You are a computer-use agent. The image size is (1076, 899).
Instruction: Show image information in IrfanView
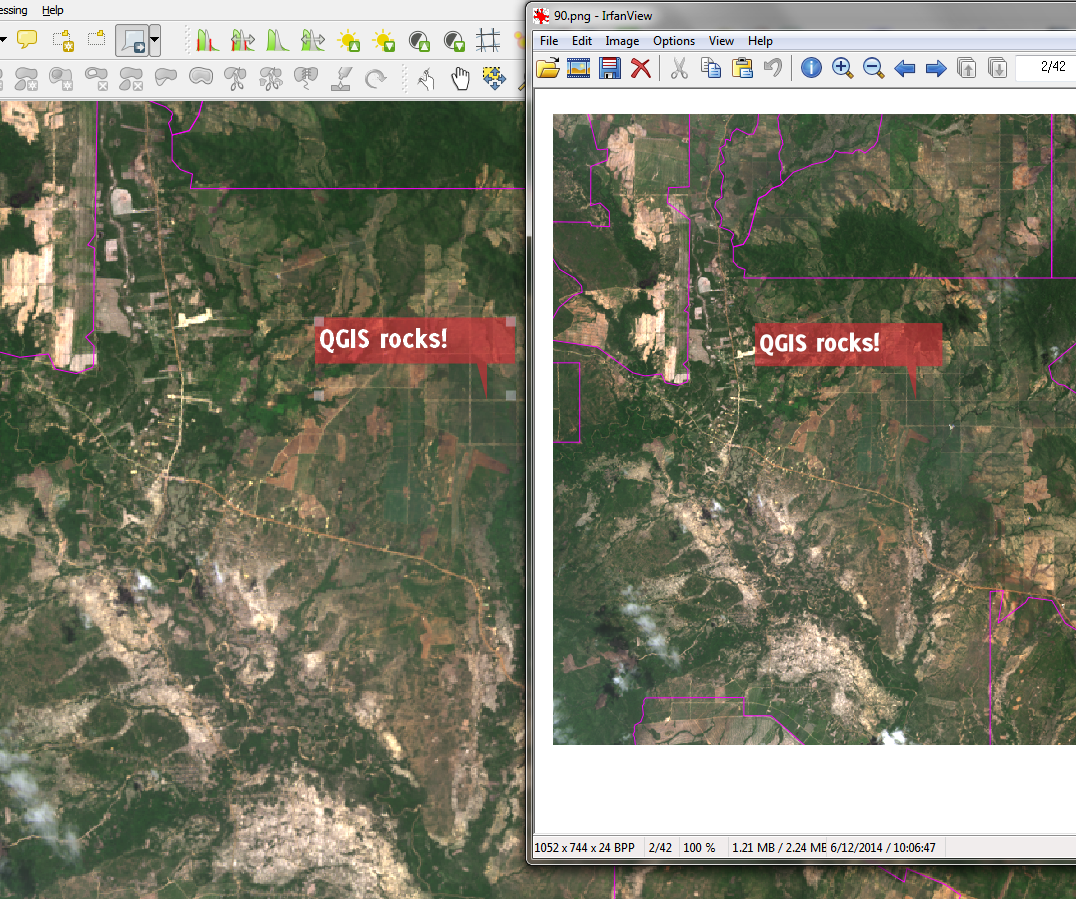(811, 68)
